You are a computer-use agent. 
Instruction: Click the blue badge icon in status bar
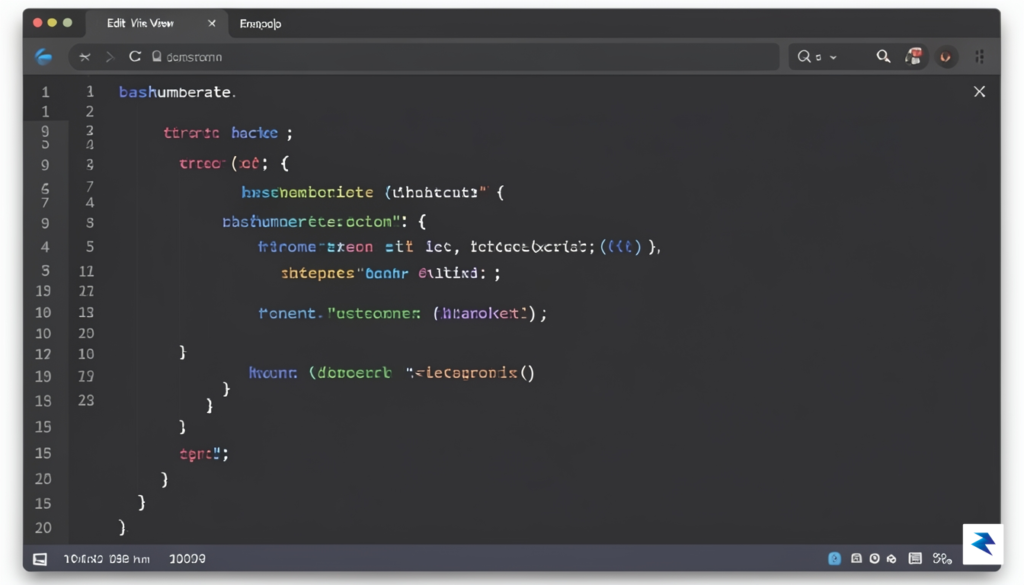(x=835, y=558)
